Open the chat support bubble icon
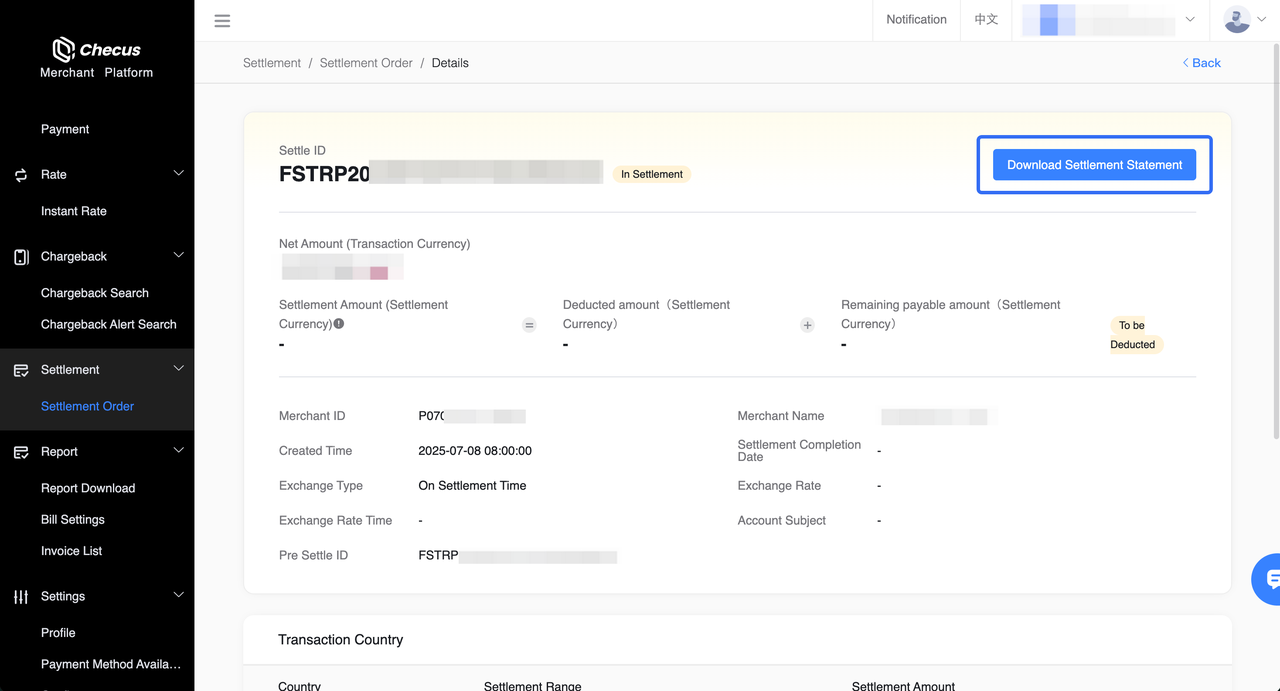Screen dimensions: 1280x691 click(1270, 579)
